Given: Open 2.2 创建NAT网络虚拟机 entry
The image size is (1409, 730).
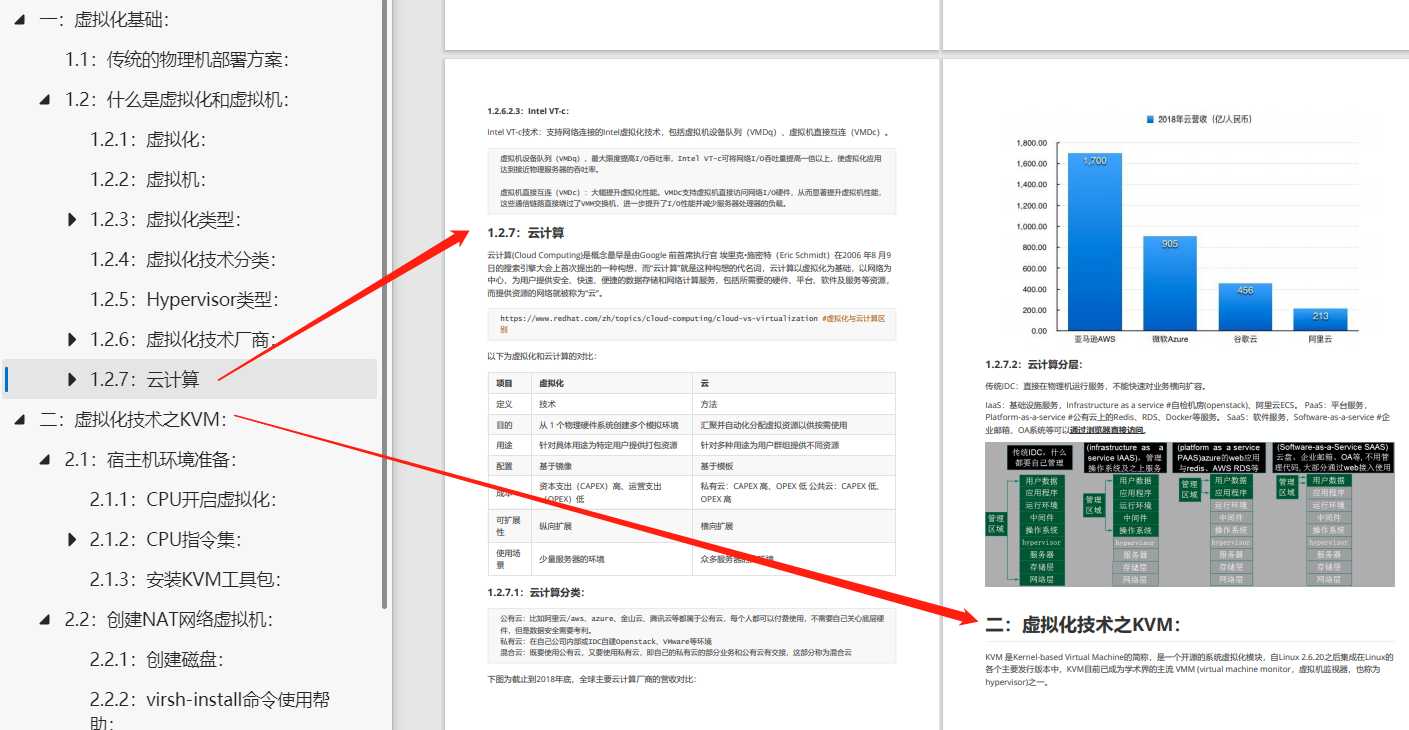Looking at the screenshot, I should coord(169,620).
